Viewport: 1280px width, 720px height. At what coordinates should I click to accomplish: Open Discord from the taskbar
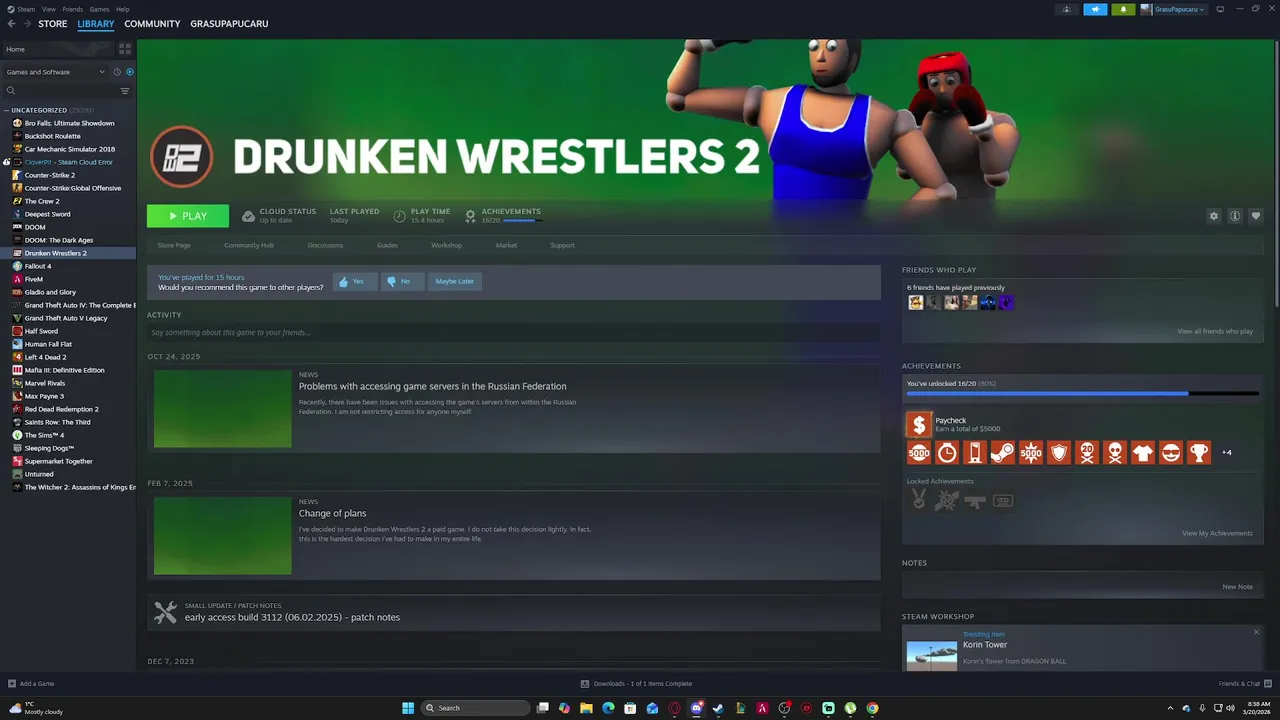click(x=696, y=708)
